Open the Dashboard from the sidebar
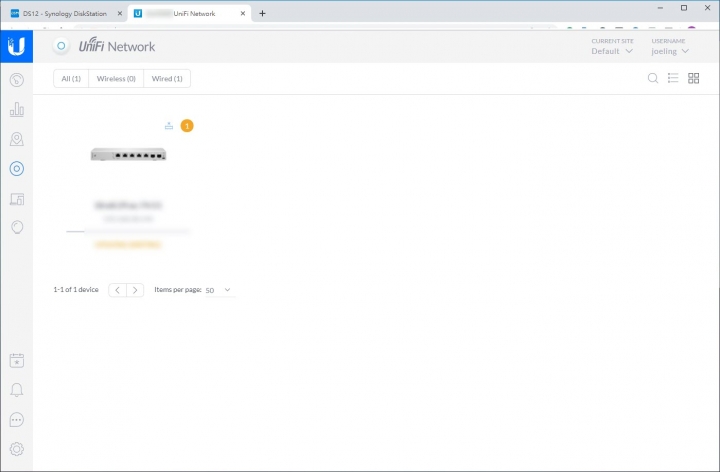 pyautogui.click(x=17, y=80)
